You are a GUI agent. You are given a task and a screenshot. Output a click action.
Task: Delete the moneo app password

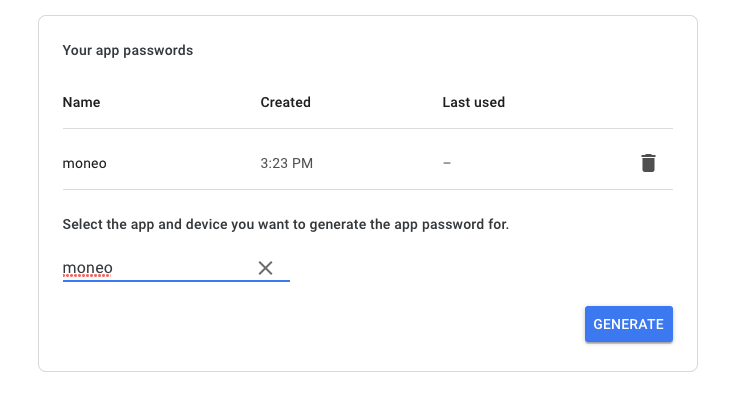click(x=648, y=163)
